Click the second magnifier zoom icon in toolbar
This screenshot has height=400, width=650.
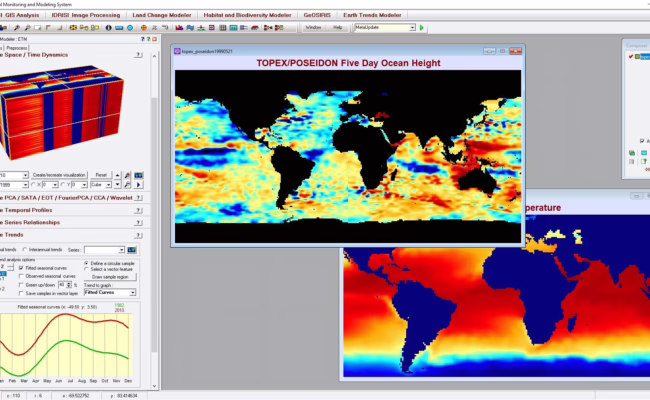pyautogui.click(x=27, y=28)
